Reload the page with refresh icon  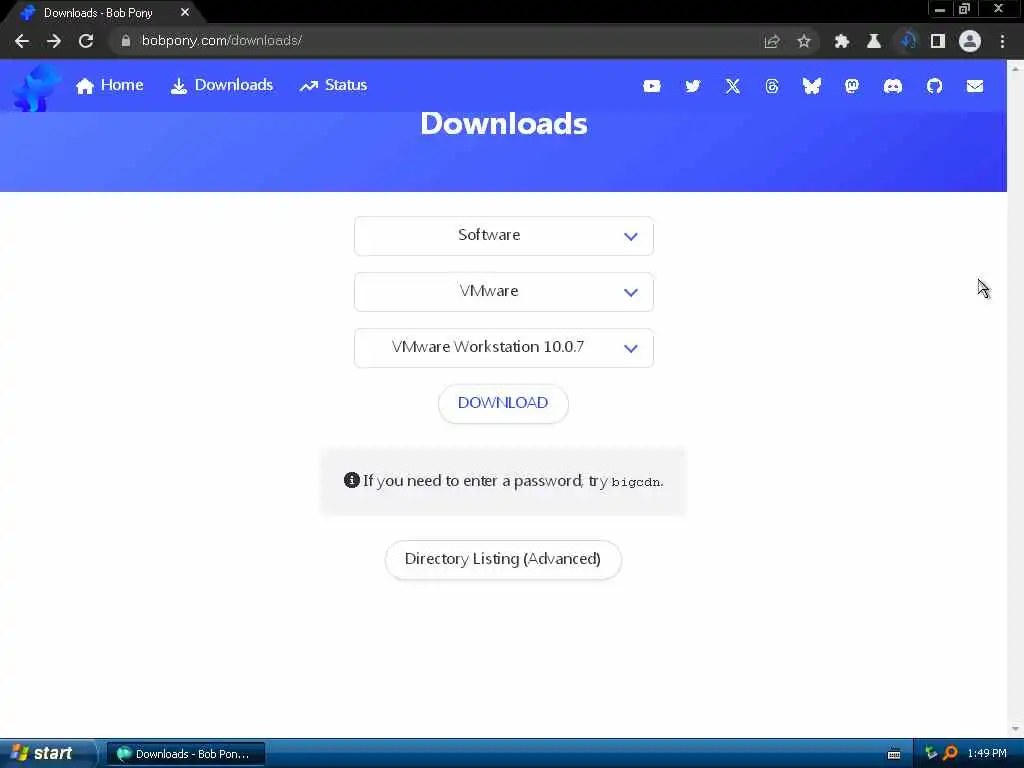click(86, 41)
